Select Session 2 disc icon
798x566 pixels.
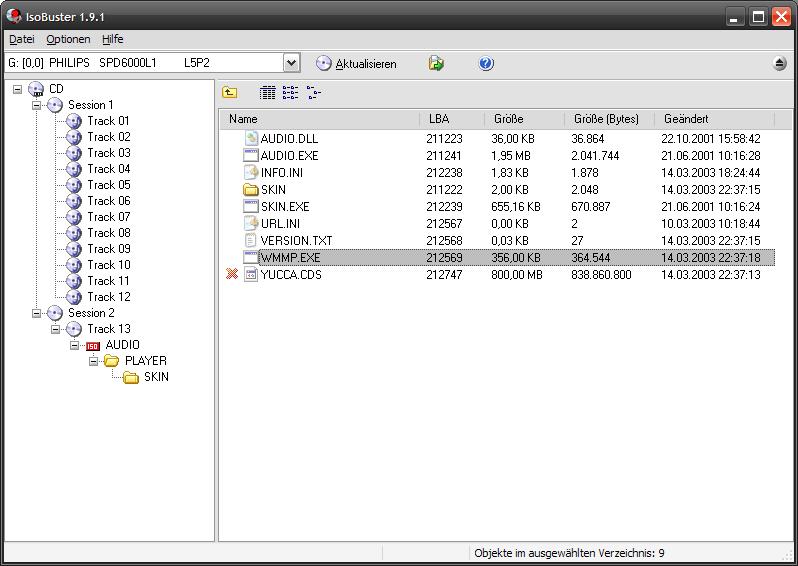tap(55, 313)
